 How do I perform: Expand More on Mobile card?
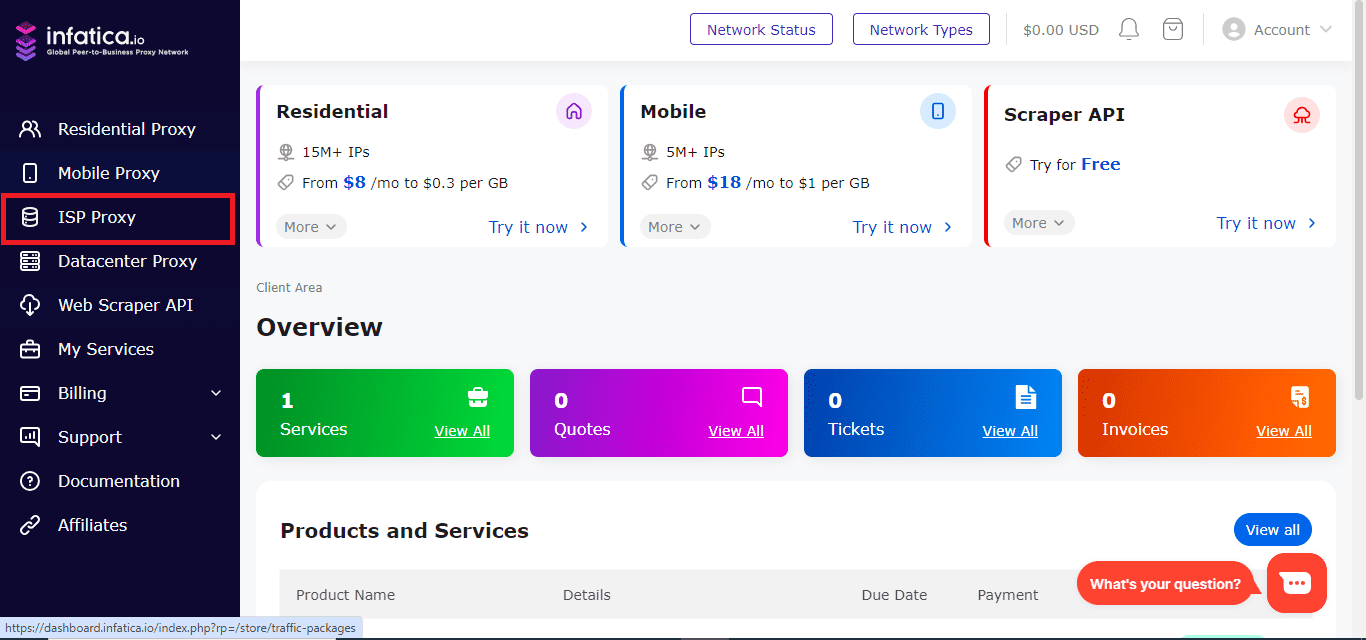[675, 227]
